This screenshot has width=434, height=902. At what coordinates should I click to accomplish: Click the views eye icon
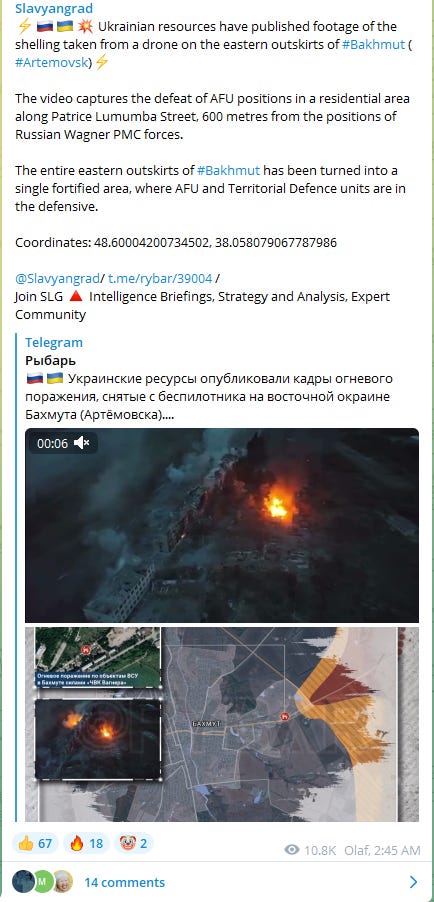pos(292,850)
